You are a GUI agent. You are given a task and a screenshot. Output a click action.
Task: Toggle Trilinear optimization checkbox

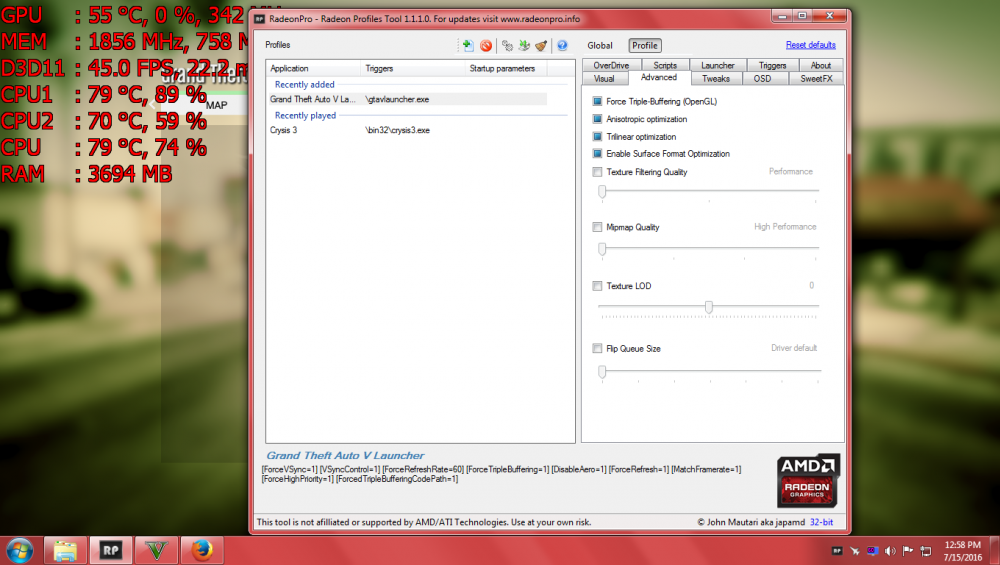click(x=598, y=136)
